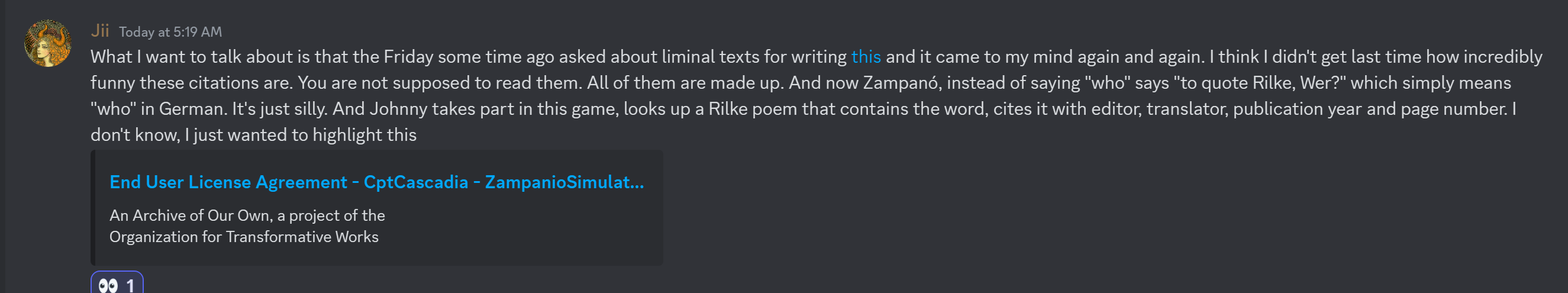This screenshot has height=293, width=1568.
Task: Click the "CptCascadia" part of embed title
Action: (416, 182)
